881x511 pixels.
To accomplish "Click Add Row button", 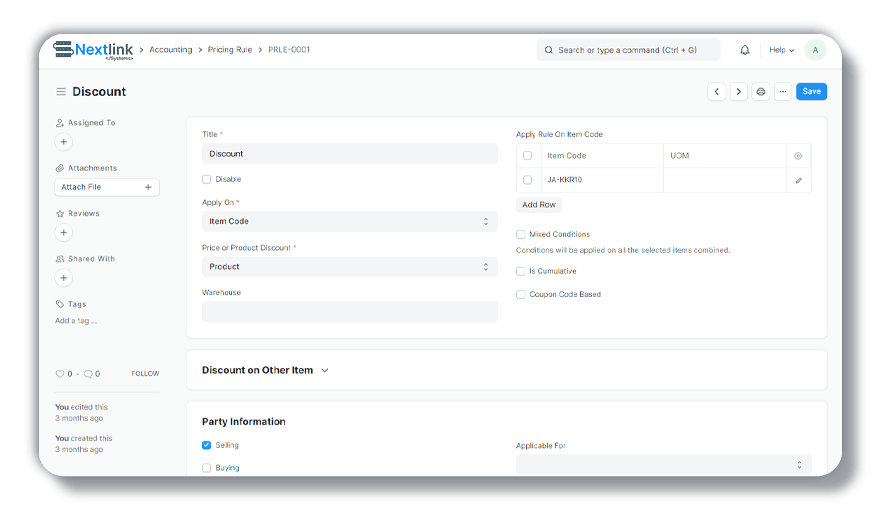I will point(539,205).
